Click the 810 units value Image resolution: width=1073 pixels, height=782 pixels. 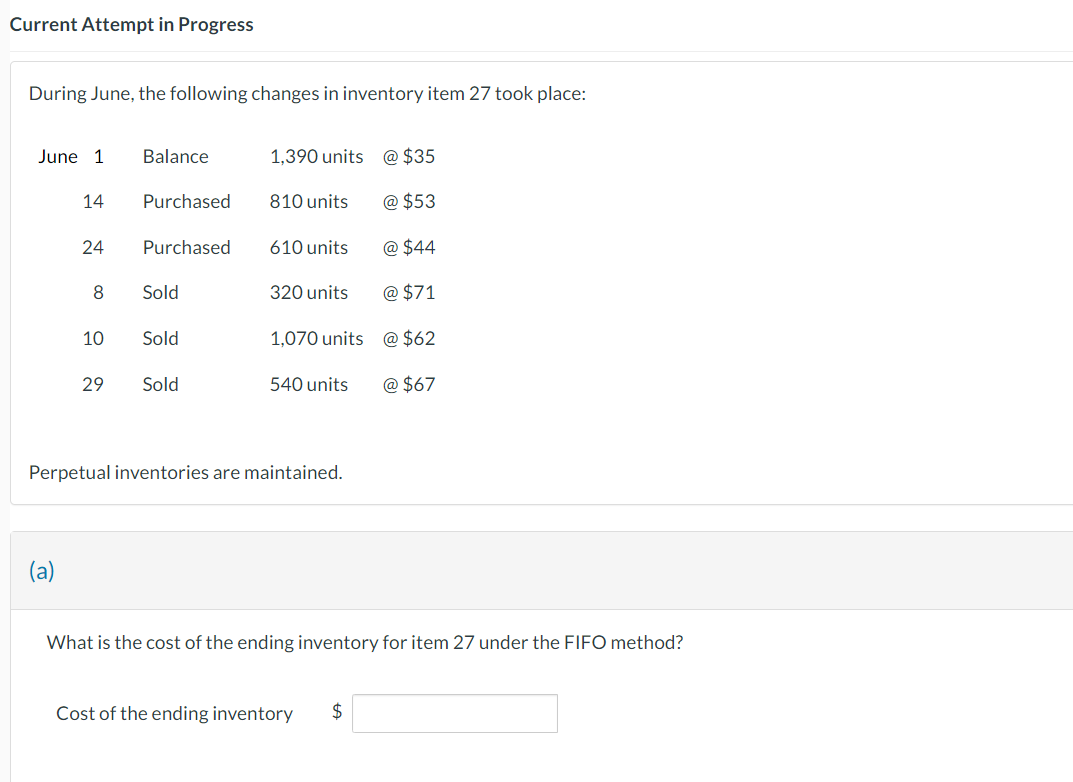[309, 201]
